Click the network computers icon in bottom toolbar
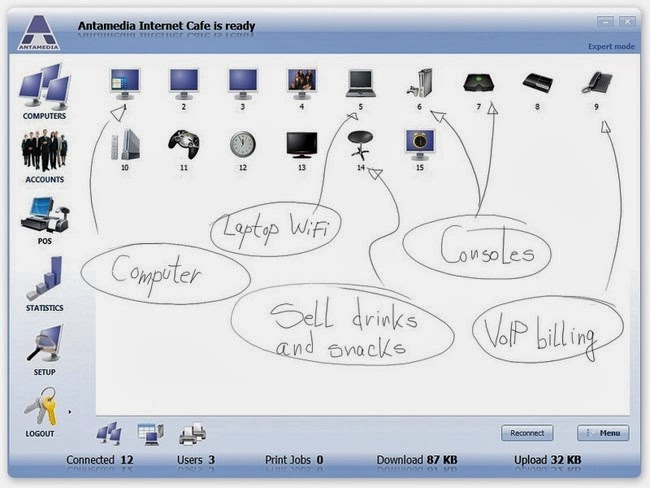Screen dimensions: 650x488 click(x=109, y=434)
